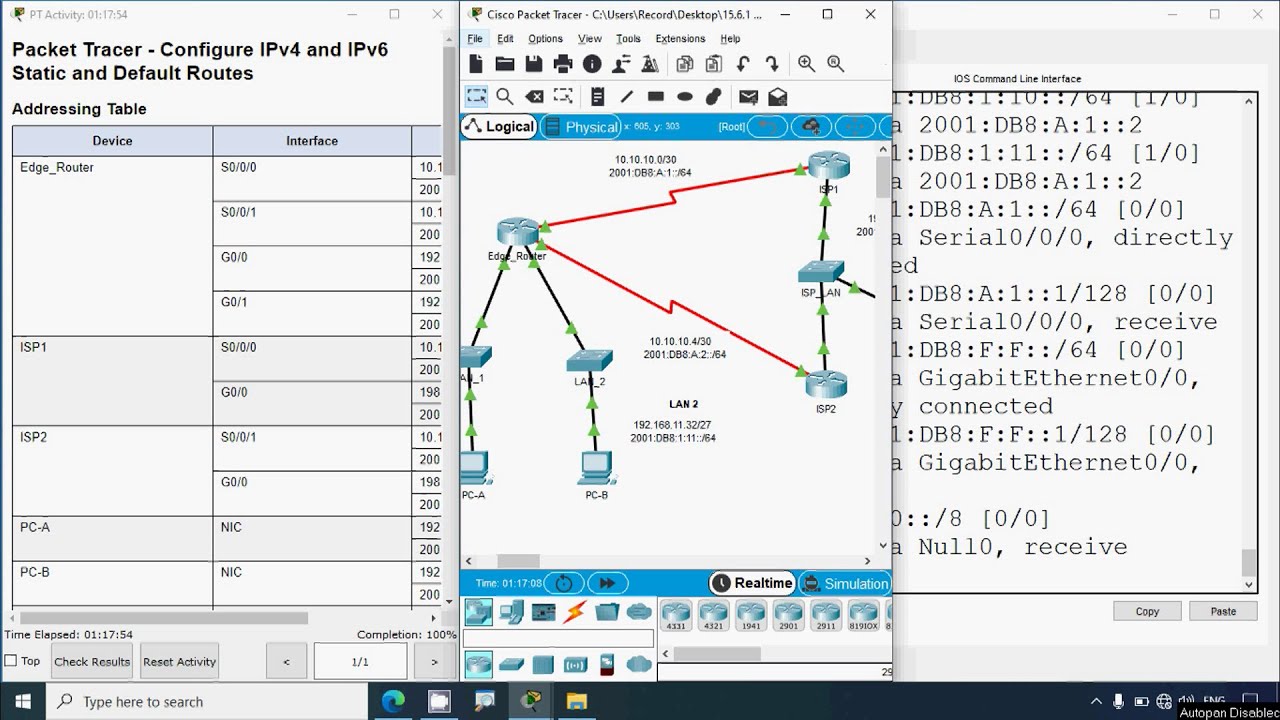Pick the Delete tool
This screenshot has height=720, width=1280.
click(x=534, y=96)
